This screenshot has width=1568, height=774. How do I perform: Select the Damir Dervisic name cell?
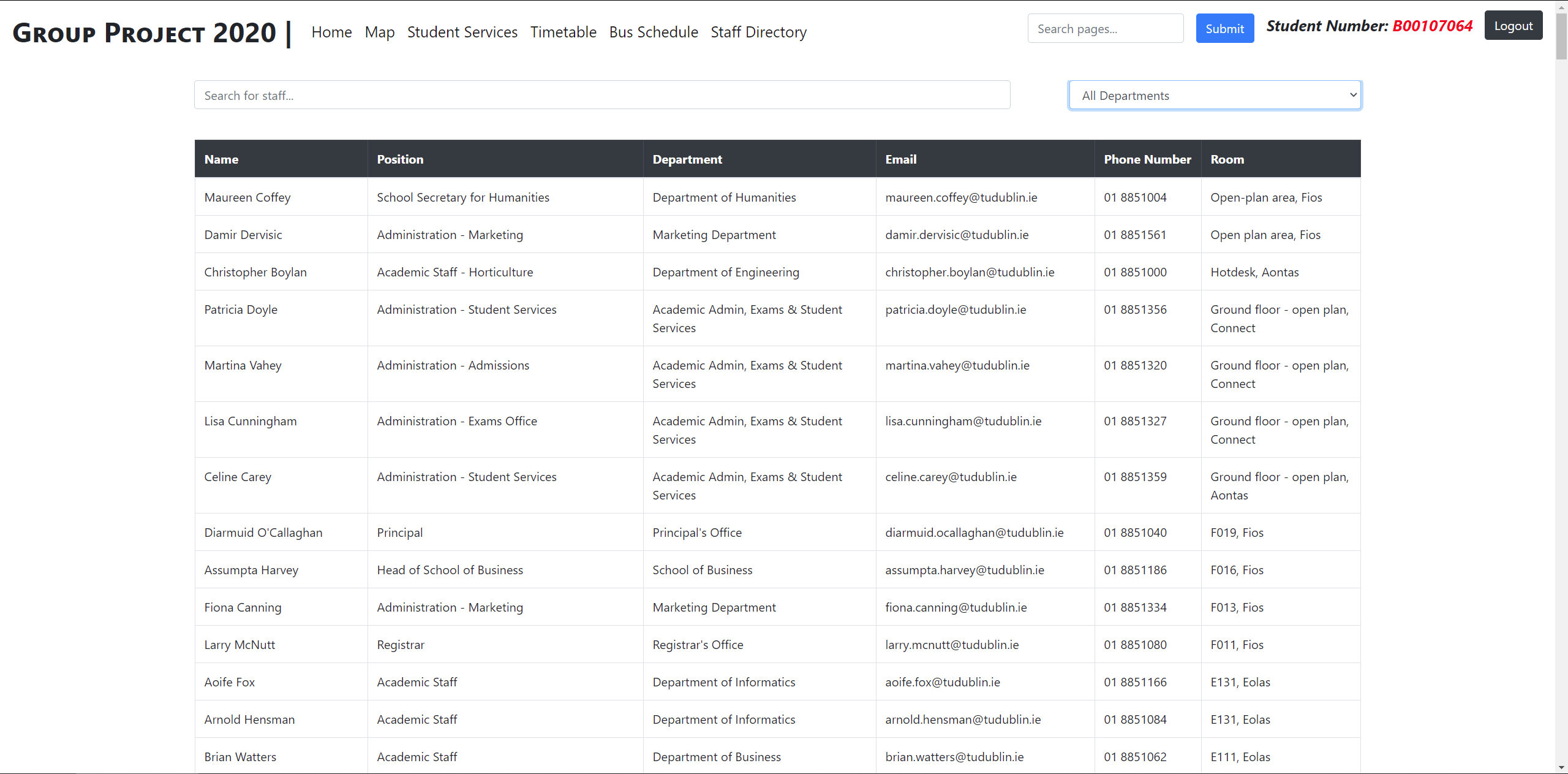point(281,234)
